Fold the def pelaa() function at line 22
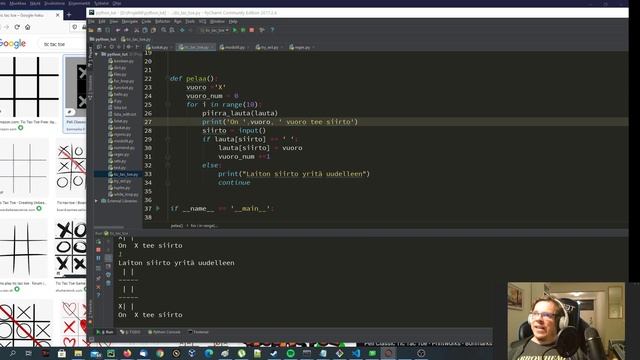 click(x=167, y=78)
